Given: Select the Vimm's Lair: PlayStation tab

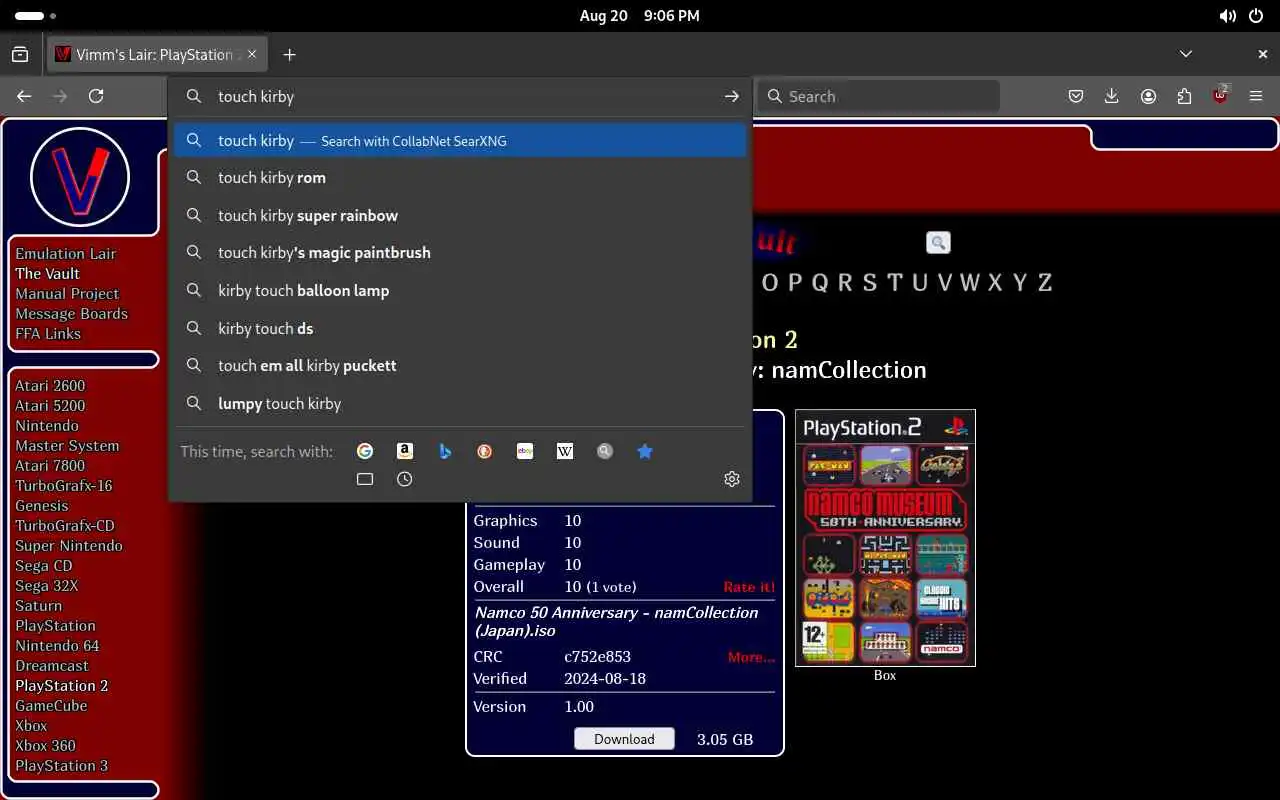Looking at the screenshot, I should click(157, 54).
